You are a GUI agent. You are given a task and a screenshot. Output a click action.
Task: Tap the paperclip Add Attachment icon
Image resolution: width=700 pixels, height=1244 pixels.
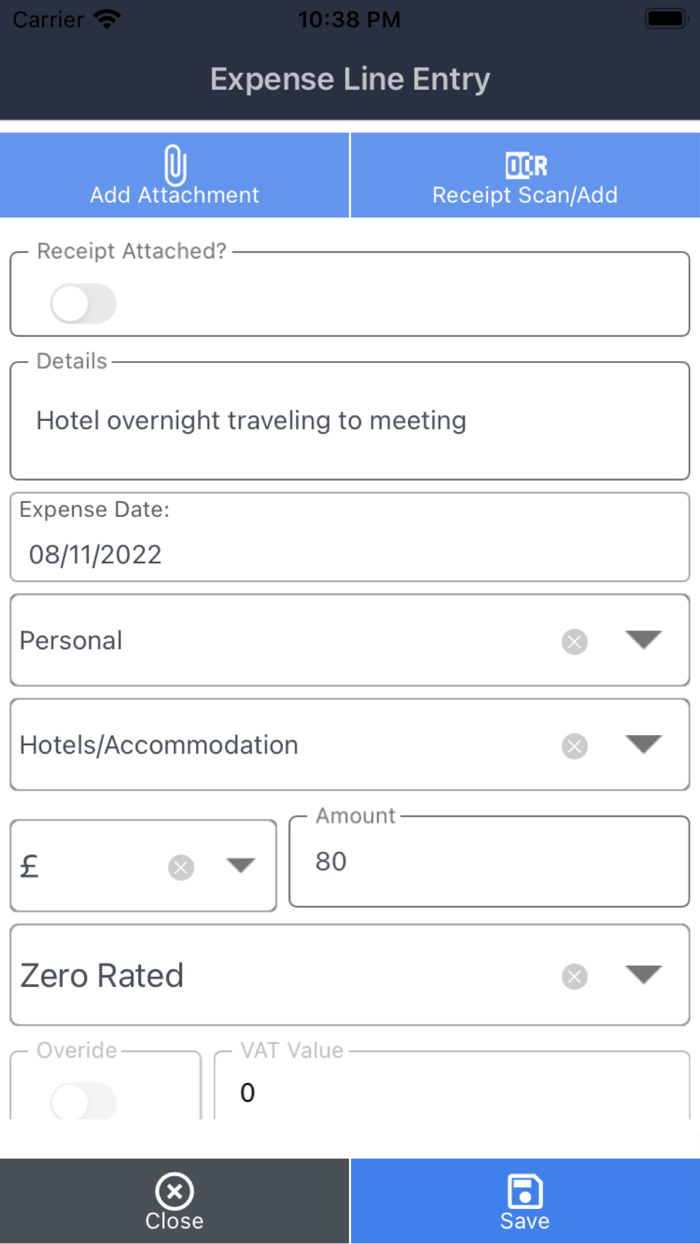coord(175,165)
